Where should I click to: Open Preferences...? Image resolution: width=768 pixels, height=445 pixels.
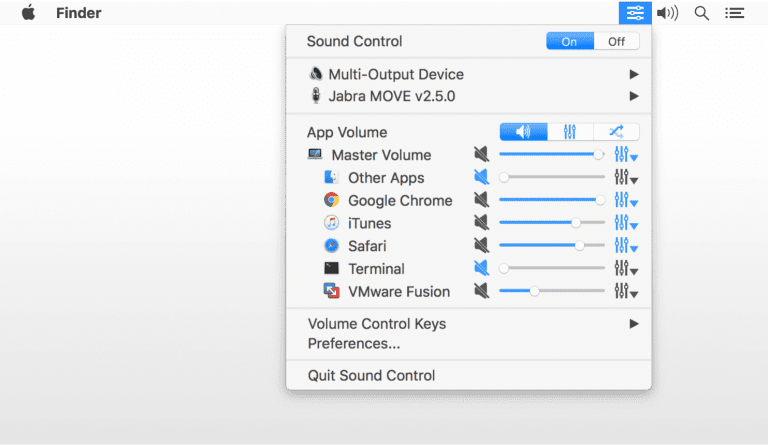(x=354, y=344)
